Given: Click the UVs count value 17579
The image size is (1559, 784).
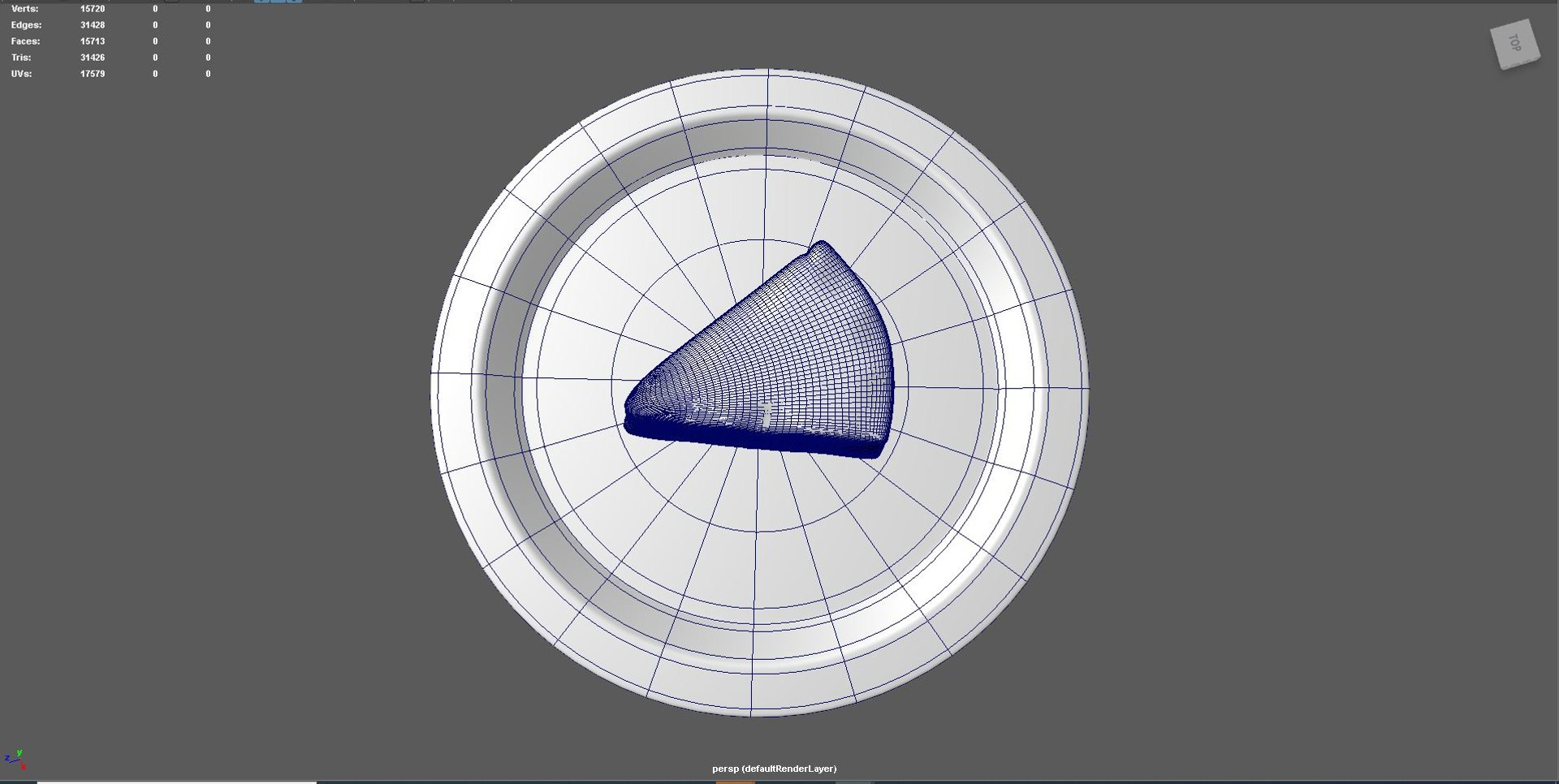Looking at the screenshot, I should coord(93,74).
